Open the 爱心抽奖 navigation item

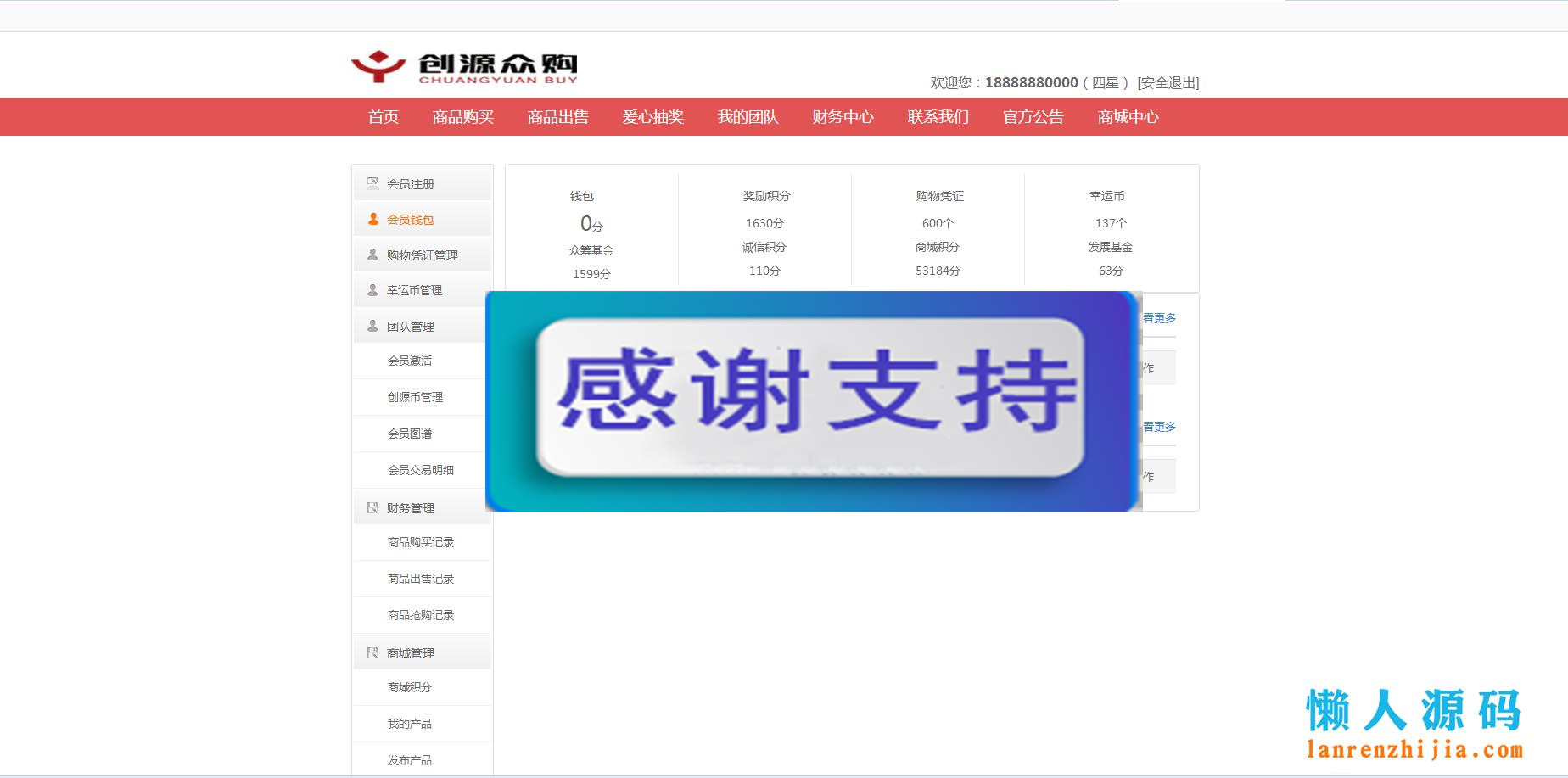652,117
